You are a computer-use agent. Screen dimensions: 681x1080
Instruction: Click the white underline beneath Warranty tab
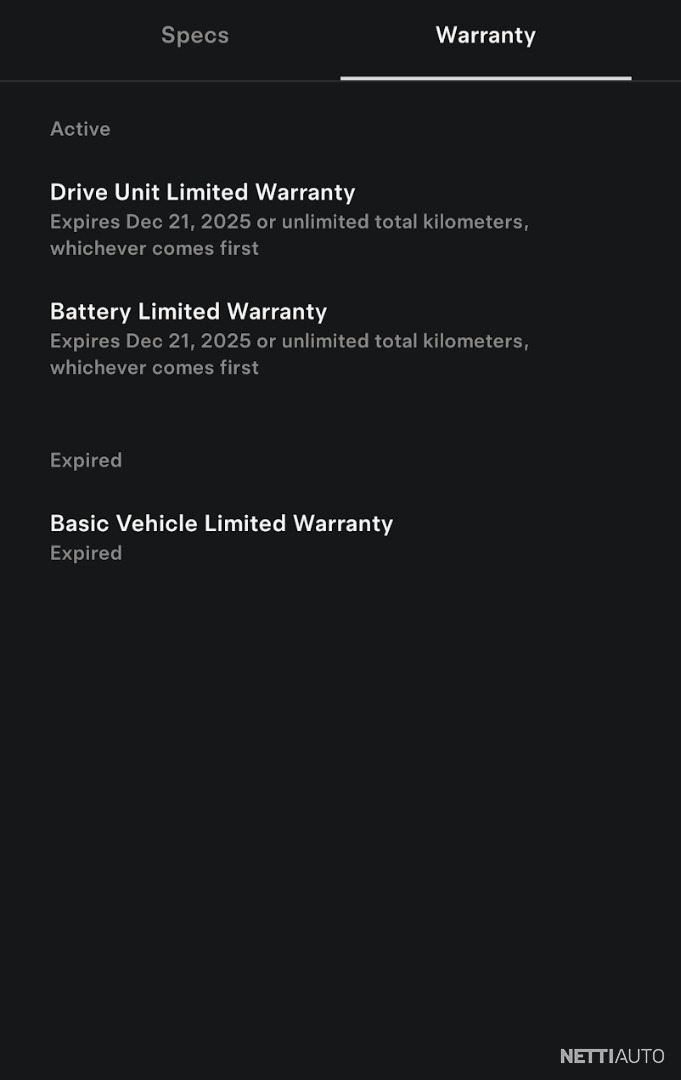click(x=485, y=77)
